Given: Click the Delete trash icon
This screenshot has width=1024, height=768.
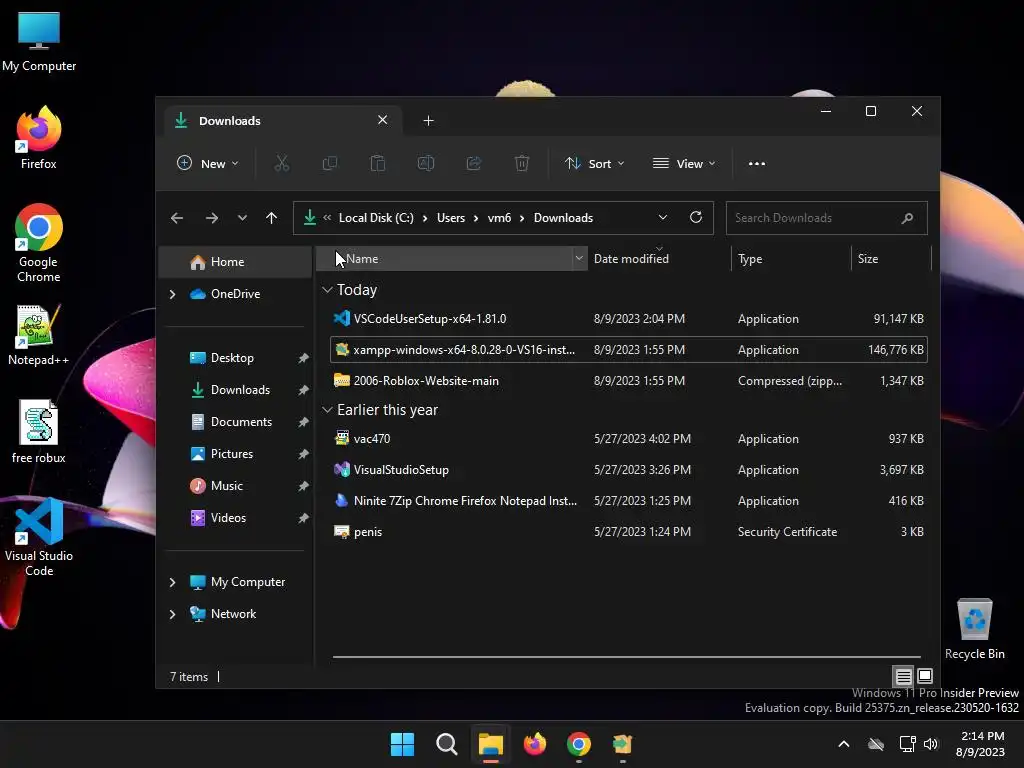Looking at the screenshot, I should [521, 163].
